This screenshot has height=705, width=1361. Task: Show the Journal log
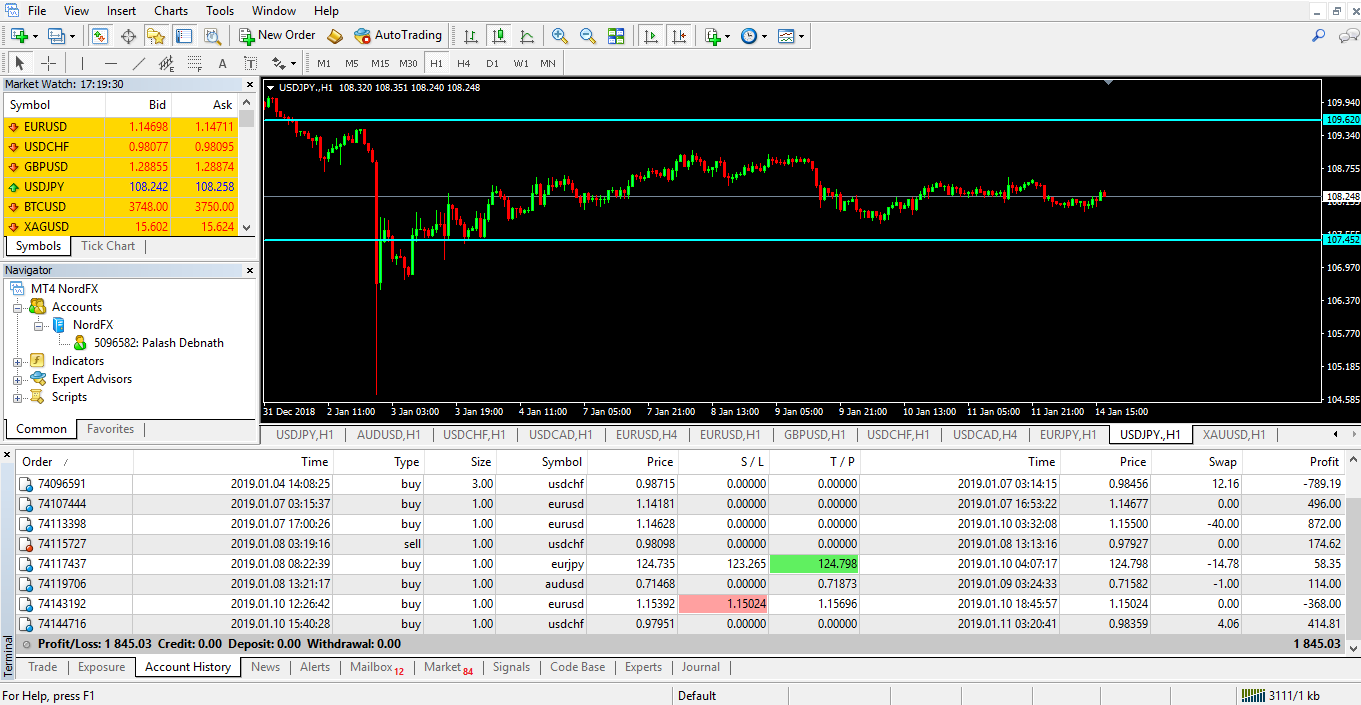click(700, 667)
